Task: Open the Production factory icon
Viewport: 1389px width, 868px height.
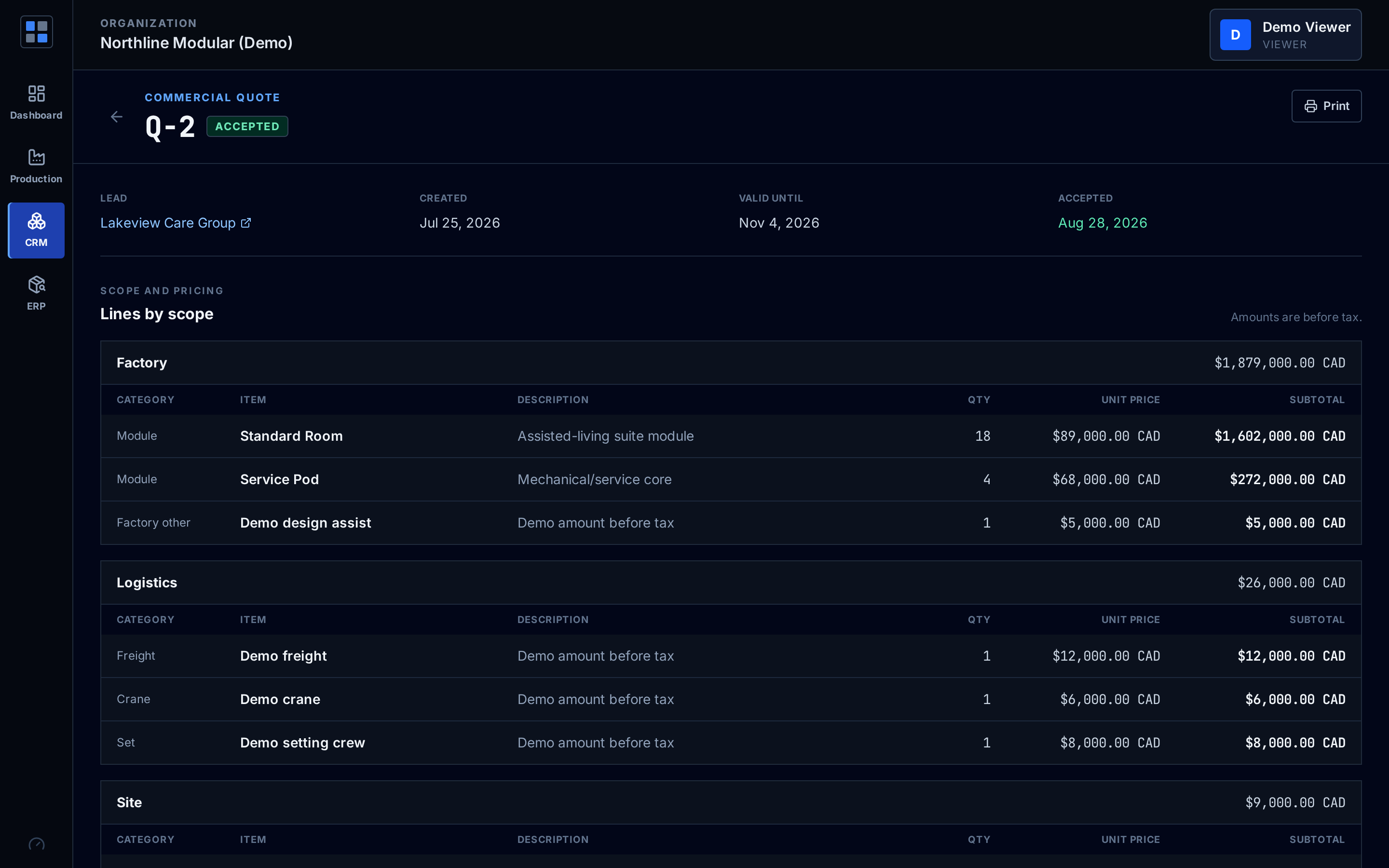Action: [x=36, y=157]
